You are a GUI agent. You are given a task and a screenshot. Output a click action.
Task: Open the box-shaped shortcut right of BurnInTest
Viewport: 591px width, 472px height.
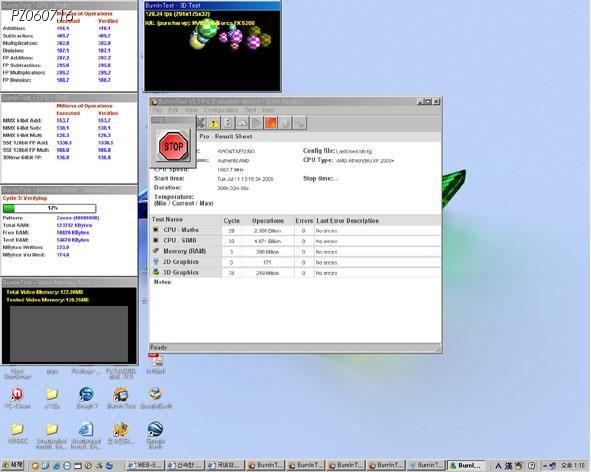(156, 398)
